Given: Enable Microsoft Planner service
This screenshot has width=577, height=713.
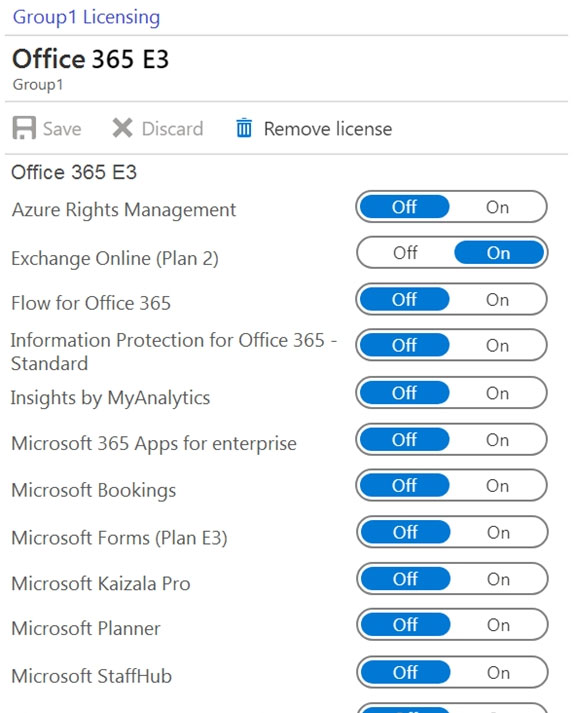Looking at the screenshot, I should click(x=498, y=625).
